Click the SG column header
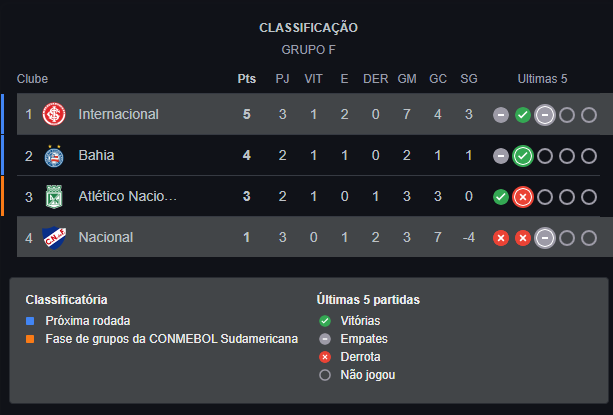Viewport: 613px width, 415px height. tap(469, 79)
